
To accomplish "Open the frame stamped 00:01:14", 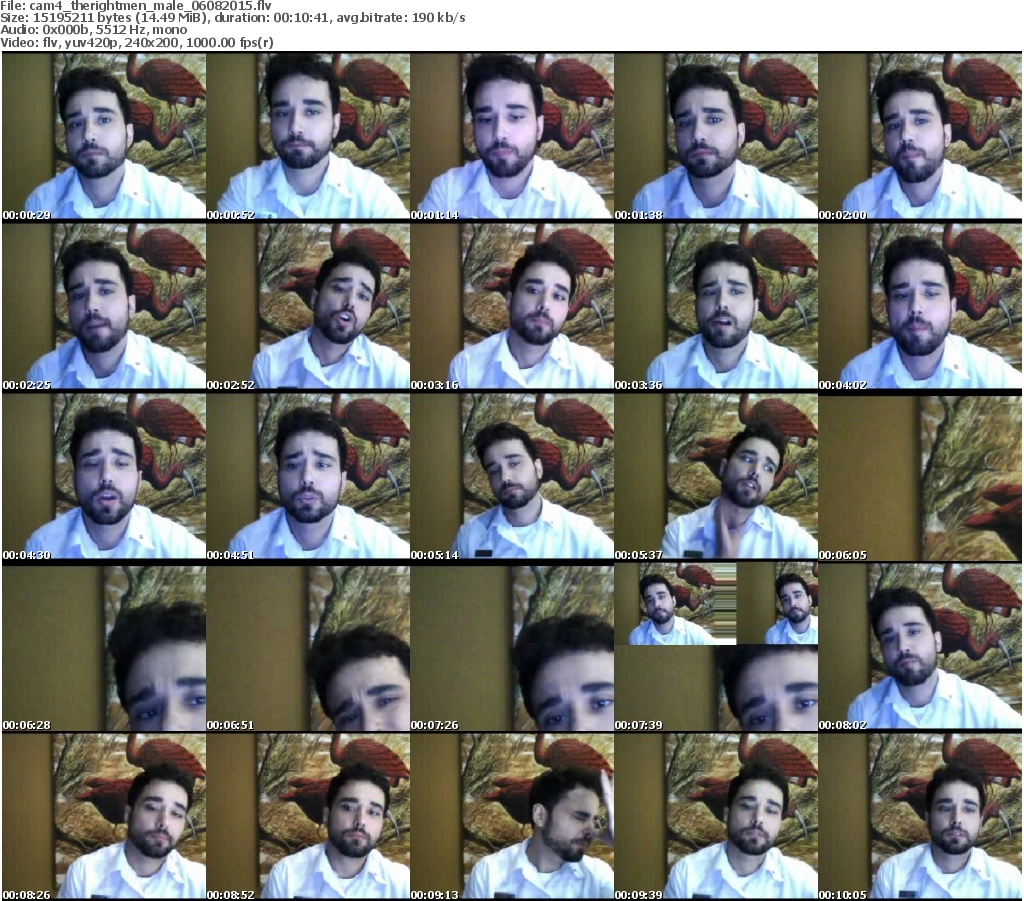I will click(512, 136).
